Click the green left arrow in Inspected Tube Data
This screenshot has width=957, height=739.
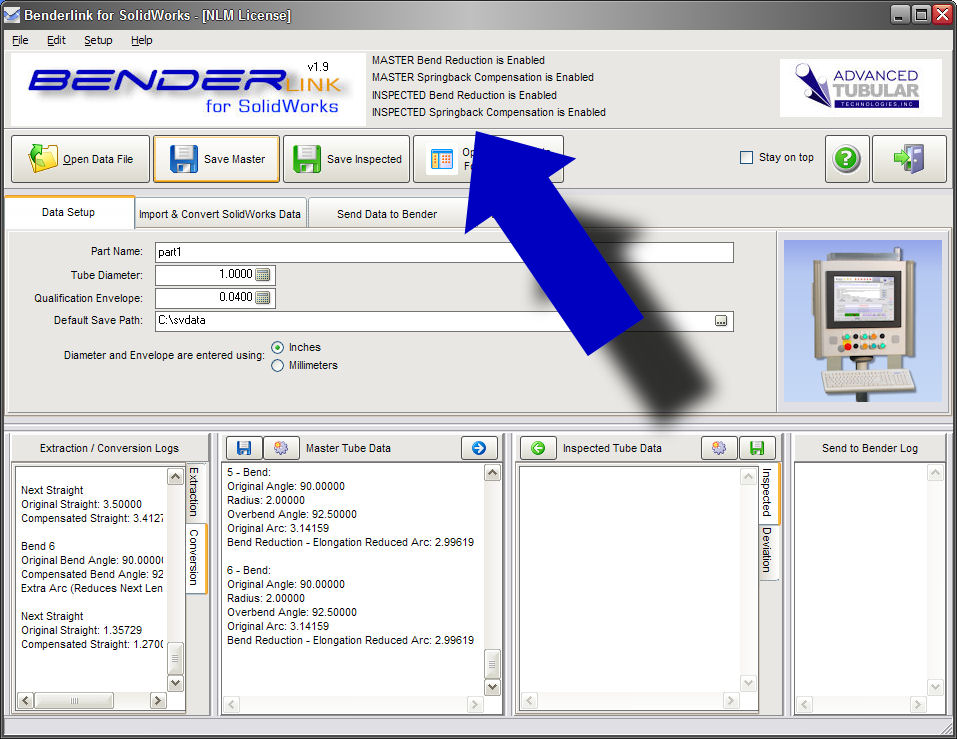pos(538,448)
